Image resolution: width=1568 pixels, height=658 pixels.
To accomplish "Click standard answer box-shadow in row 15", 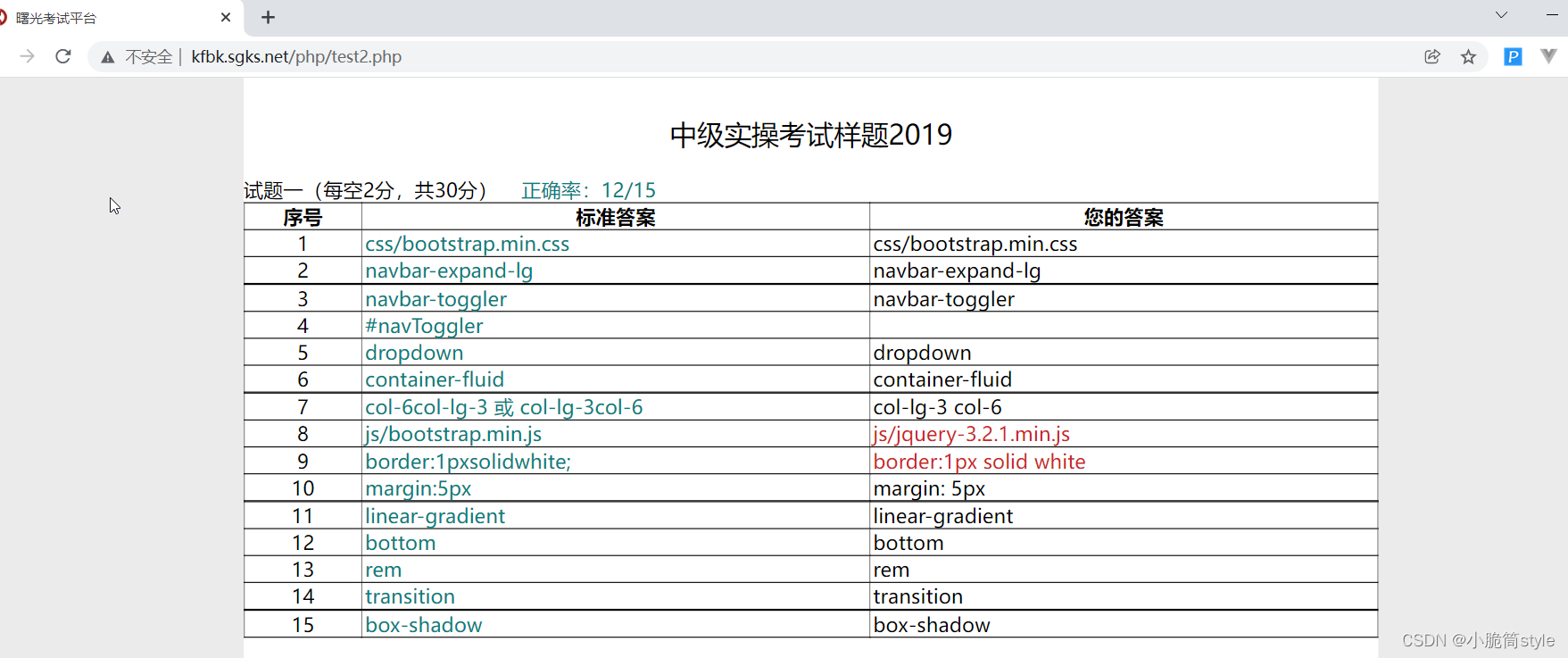I will tap(423, 625).
